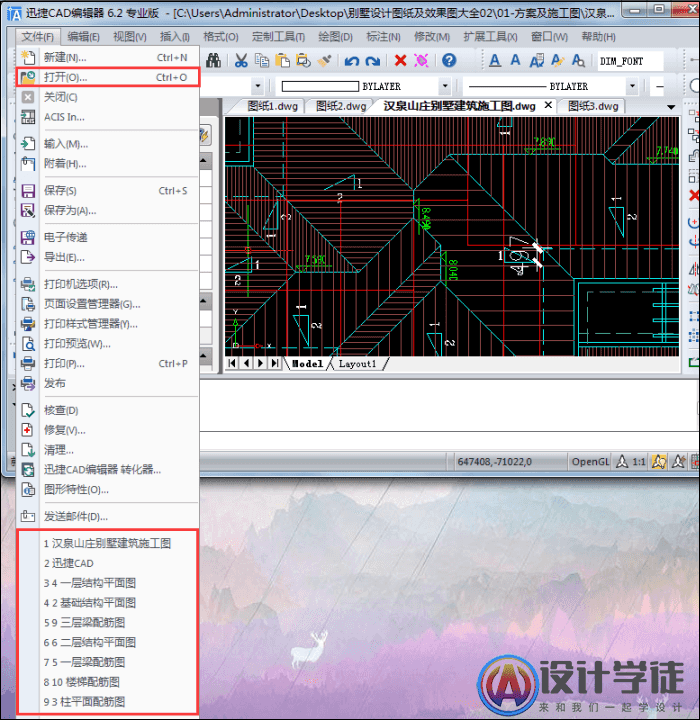Expand the document tabs list arrow
Image resolution: width=700 pixels, height=720 pixels.
[671, 107]
